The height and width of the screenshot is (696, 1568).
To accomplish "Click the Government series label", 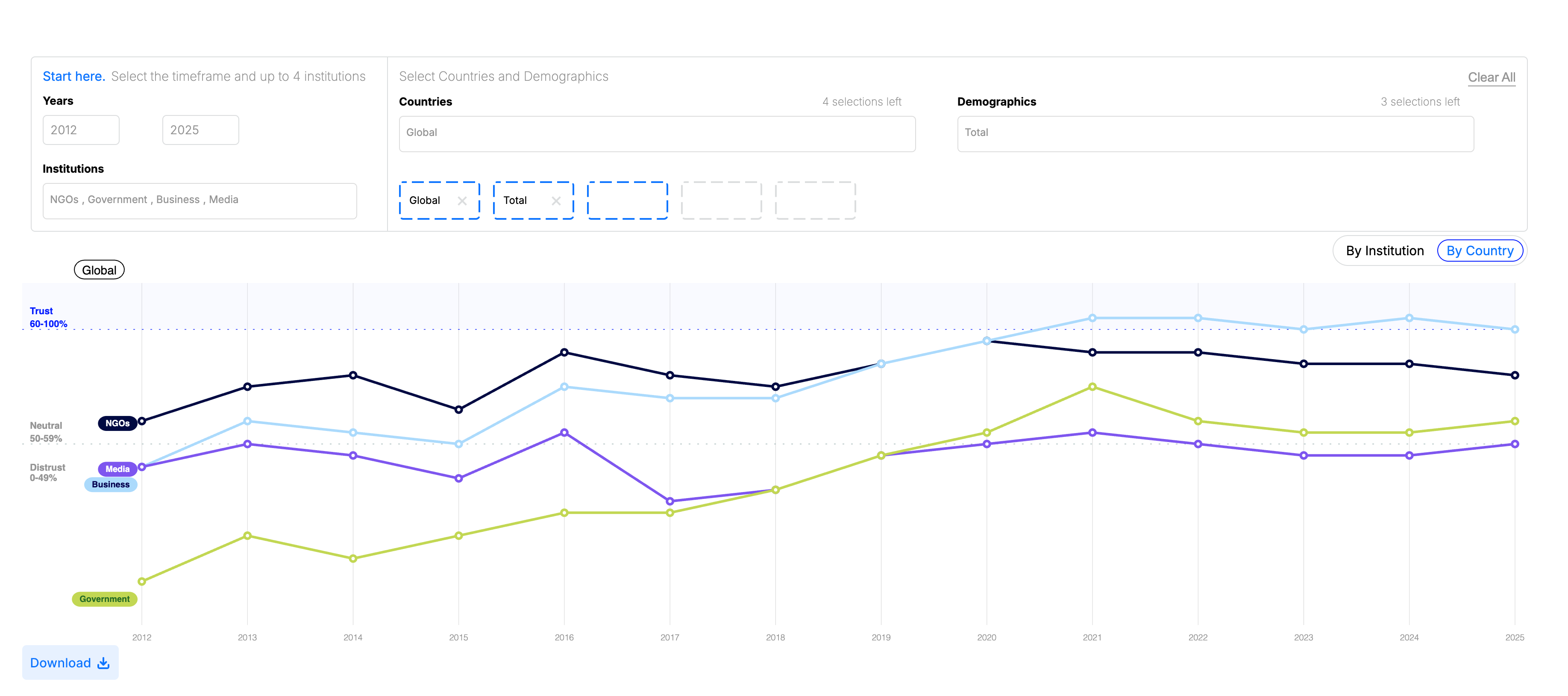I will click(104, 599).
